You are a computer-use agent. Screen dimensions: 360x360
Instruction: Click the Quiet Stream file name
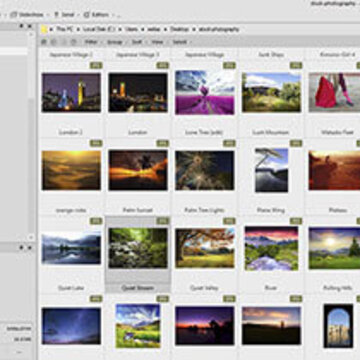click(138, 288)
